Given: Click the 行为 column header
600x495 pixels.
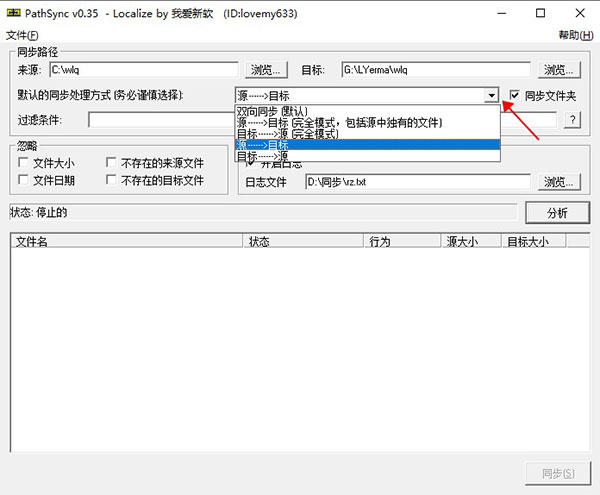Looking at the screenshot, I should (x=402, y=241).
